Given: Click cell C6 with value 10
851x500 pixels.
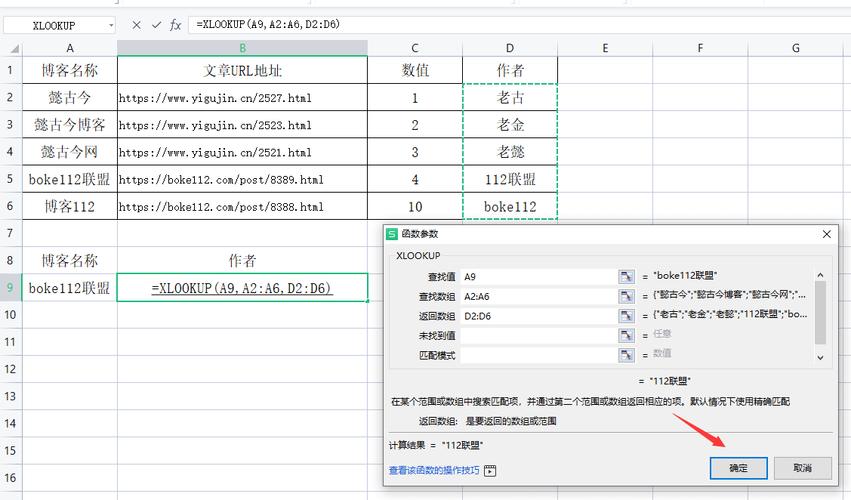Looking at the screenshot, I should click(x=415, y=206).
